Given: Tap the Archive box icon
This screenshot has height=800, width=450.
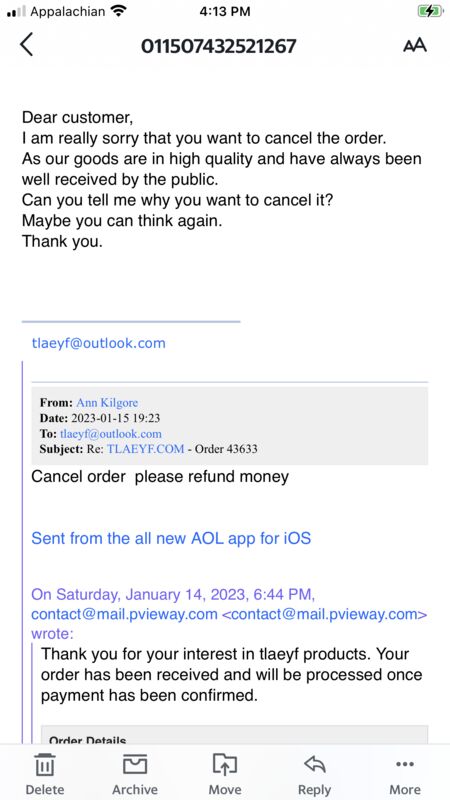Looking at the screenshot, I should click(x=135, y=764).
